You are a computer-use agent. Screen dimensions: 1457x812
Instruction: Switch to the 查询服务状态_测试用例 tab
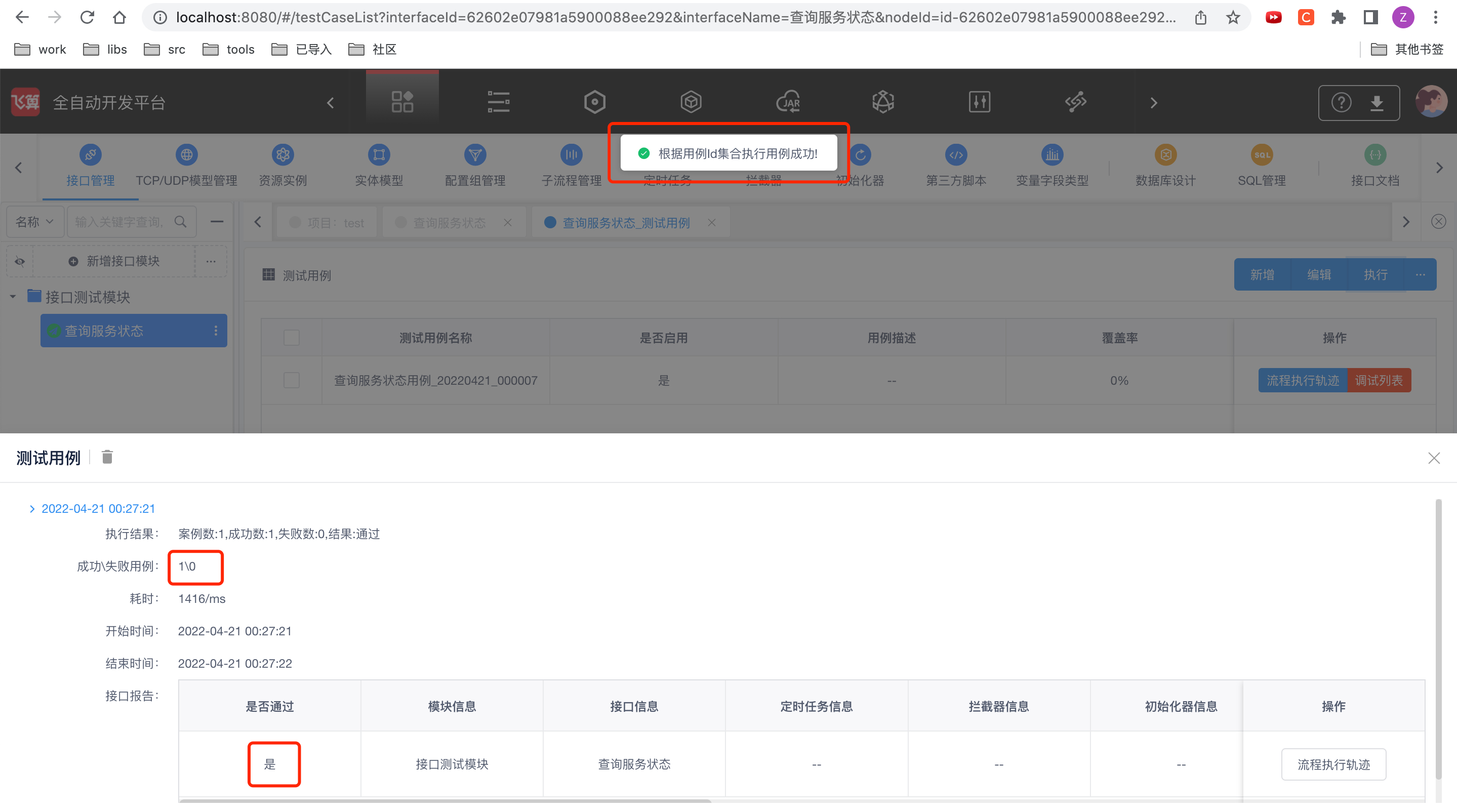(x=625, y=223)
